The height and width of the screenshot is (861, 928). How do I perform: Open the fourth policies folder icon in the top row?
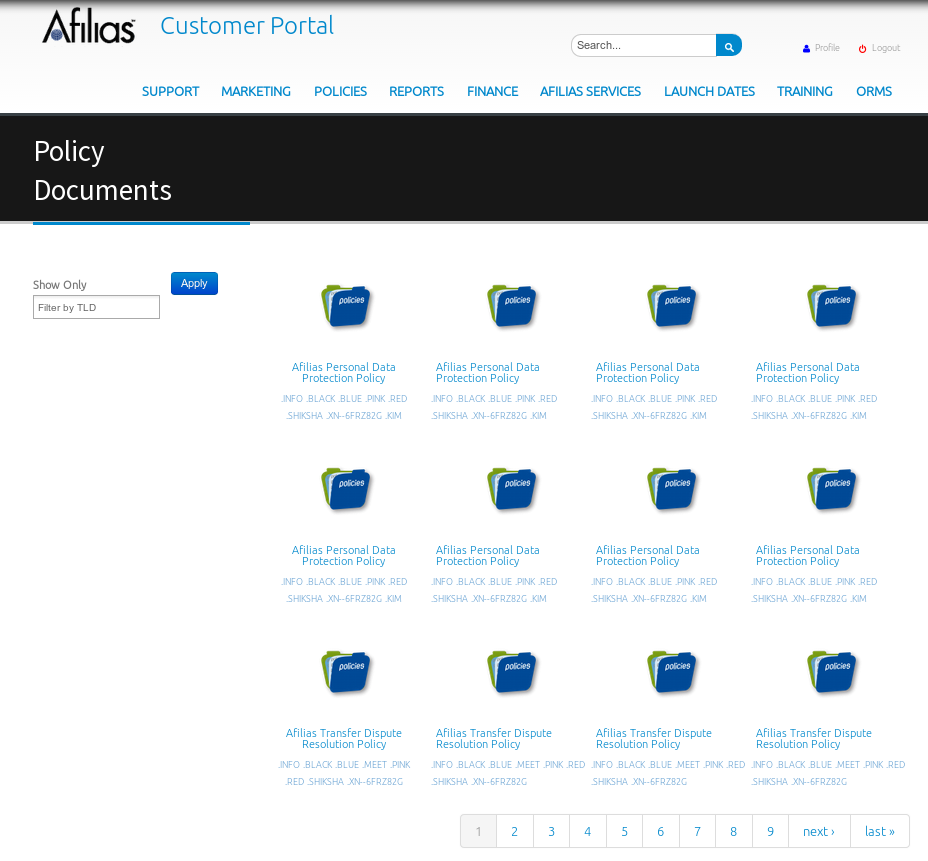832,306
